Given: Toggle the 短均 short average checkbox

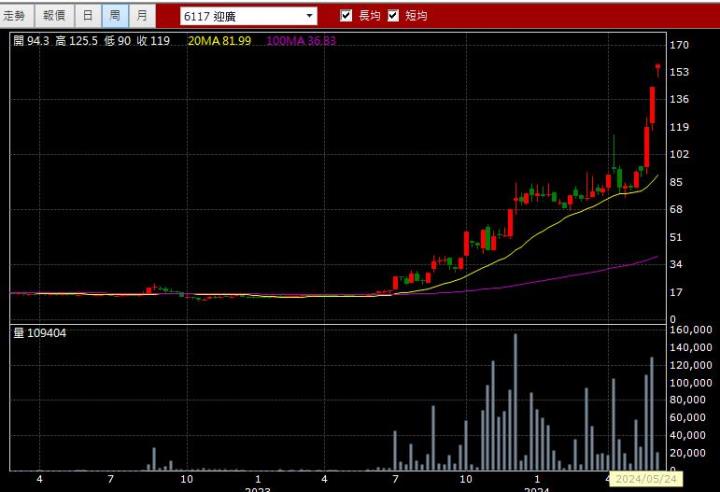Looking at the screenshot, I should pyautogui.click(x=393, y=15).
